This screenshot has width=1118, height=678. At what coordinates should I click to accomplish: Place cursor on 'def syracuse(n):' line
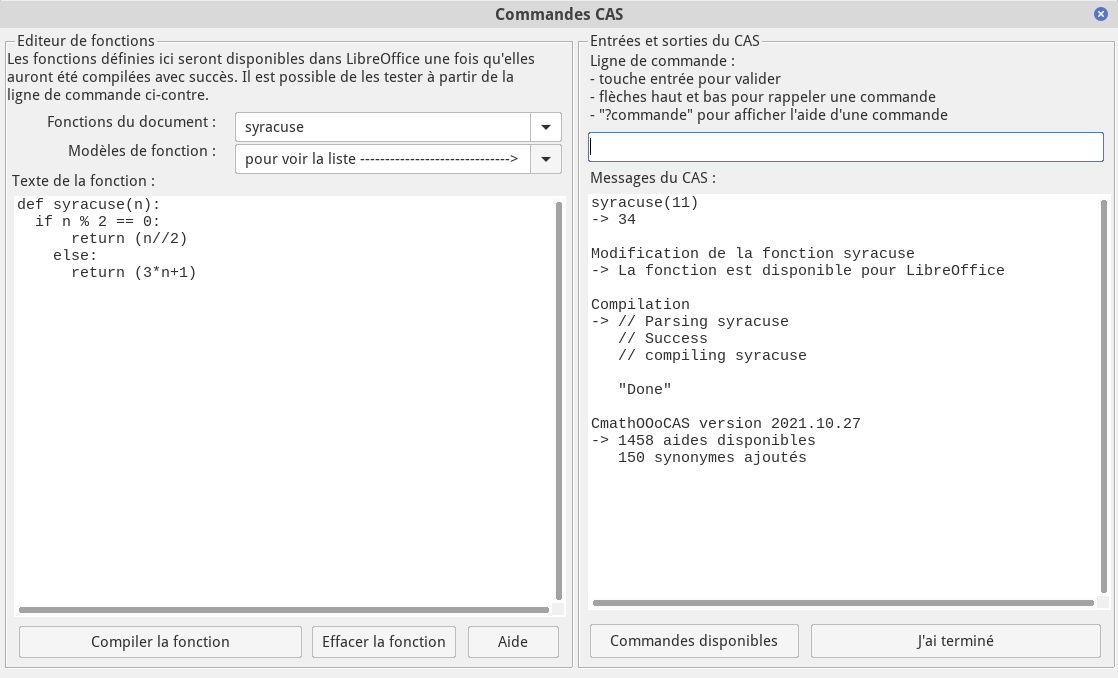[88, 204]
